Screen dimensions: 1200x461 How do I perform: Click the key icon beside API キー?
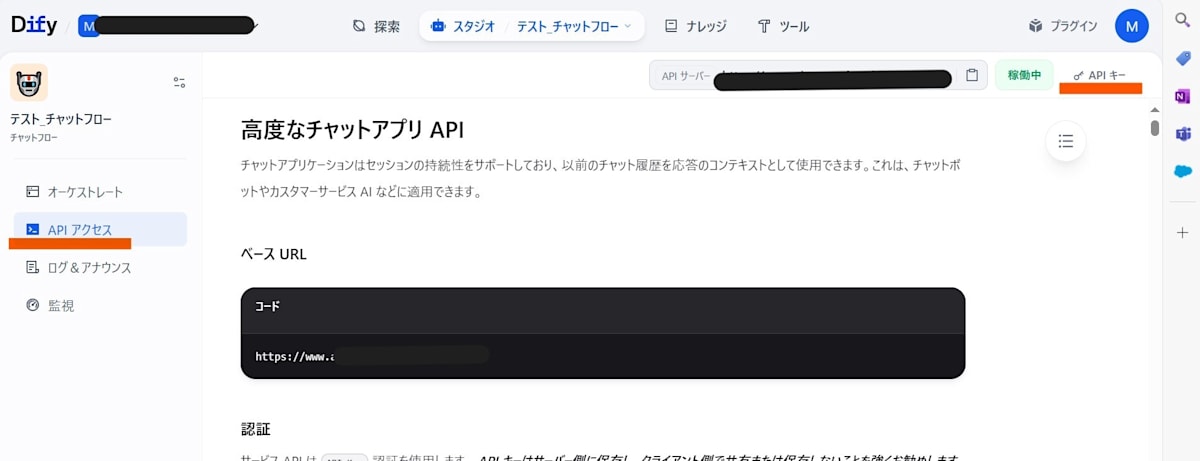(1078, 75)
